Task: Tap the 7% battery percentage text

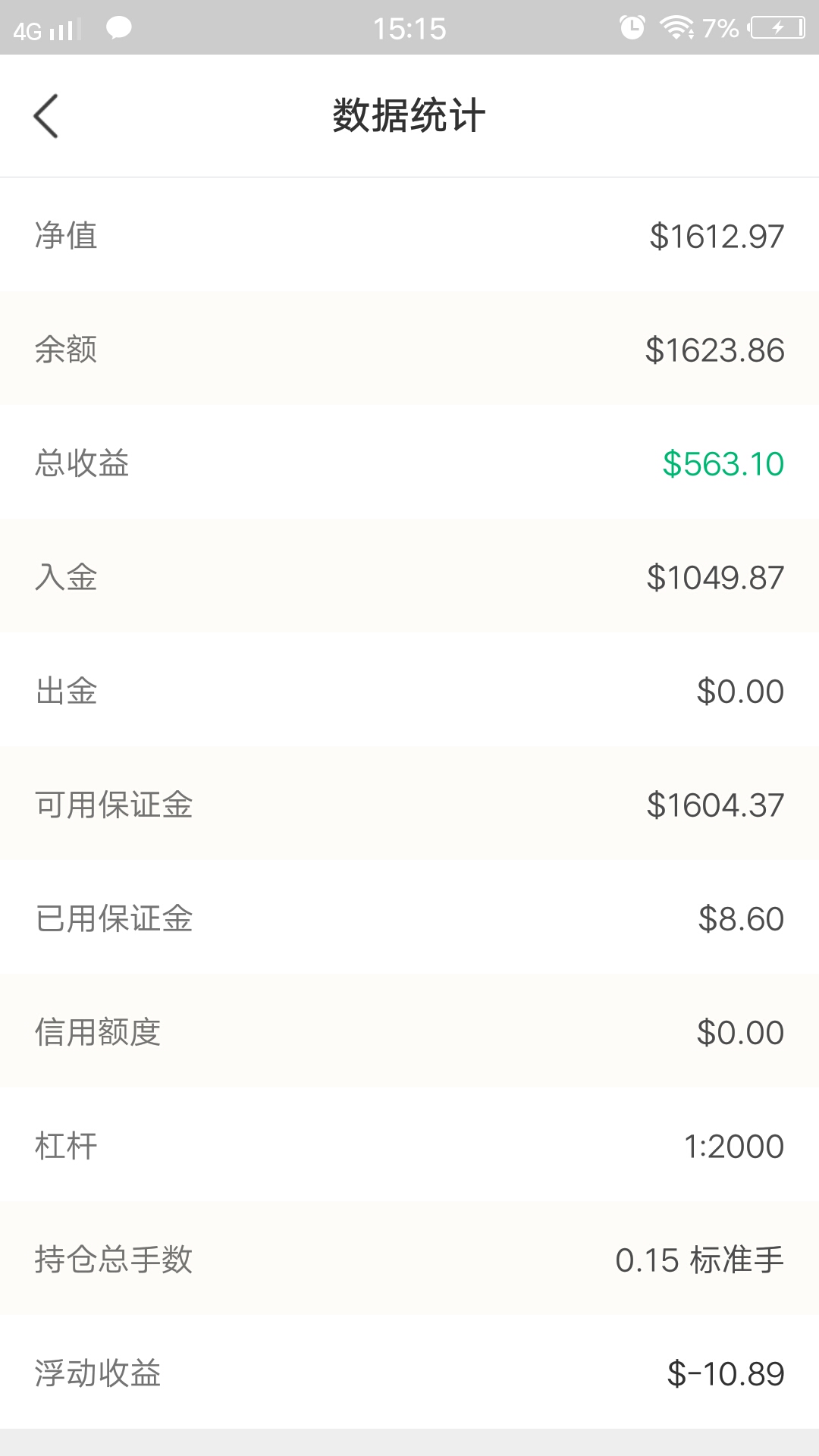Action: (720, 28)
